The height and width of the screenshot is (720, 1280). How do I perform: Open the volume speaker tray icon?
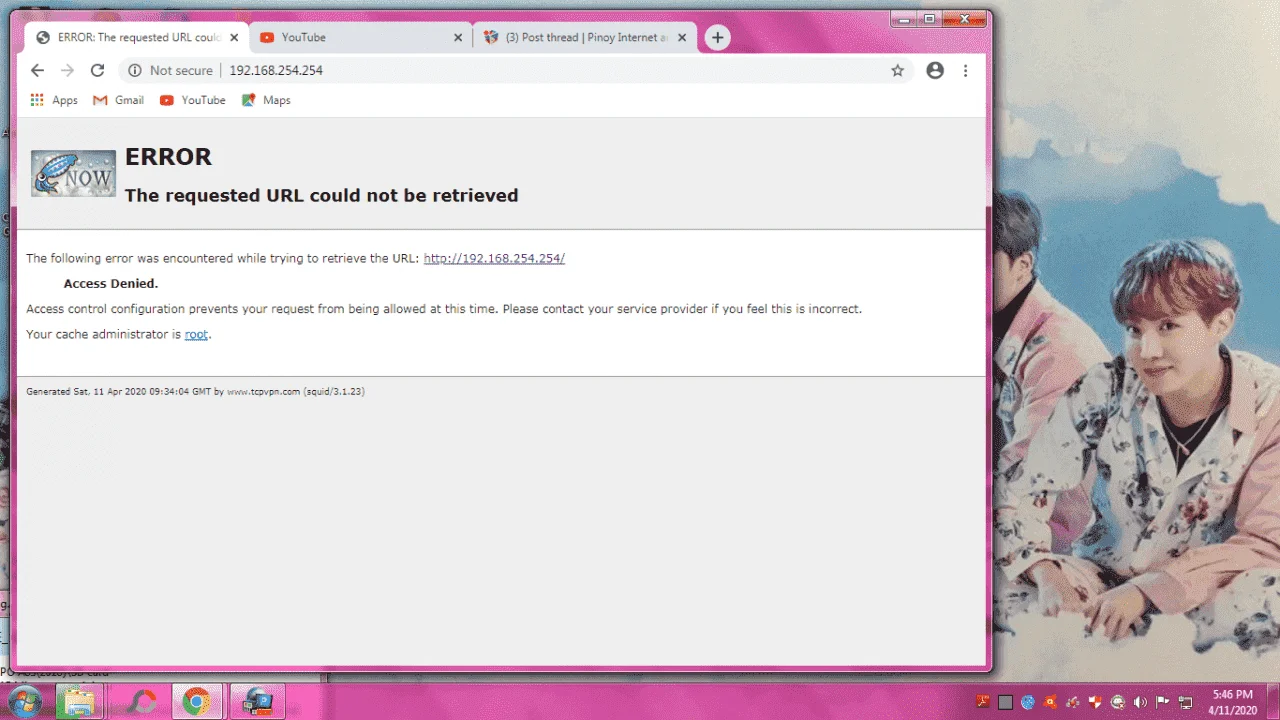(x=1140, y=702)
